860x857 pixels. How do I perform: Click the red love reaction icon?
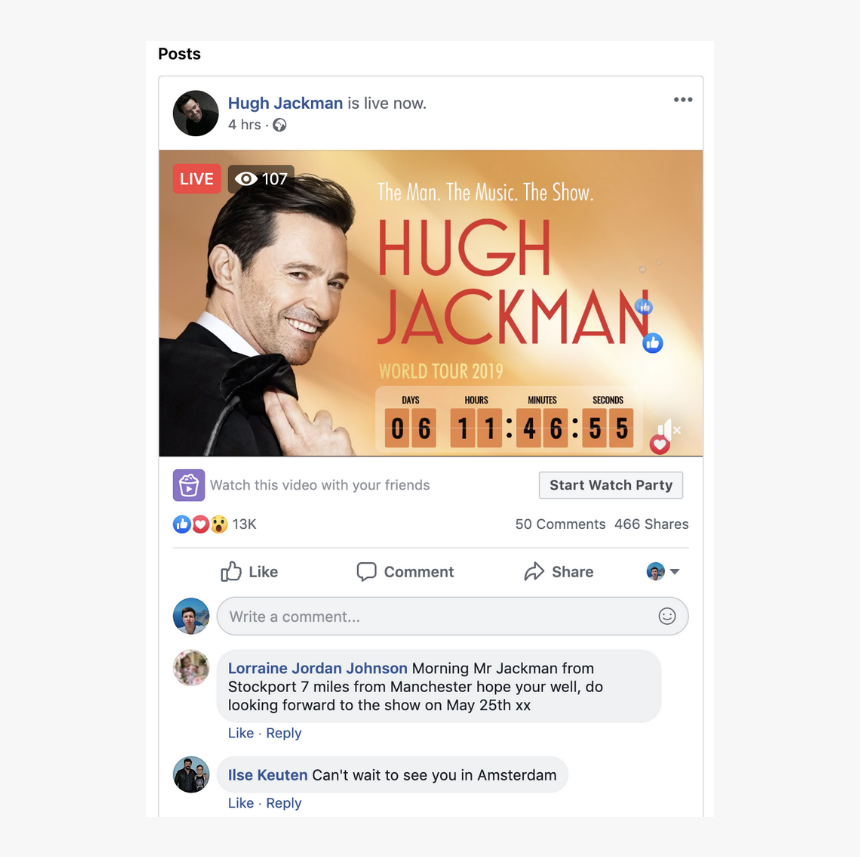click(x=200, y=524)
